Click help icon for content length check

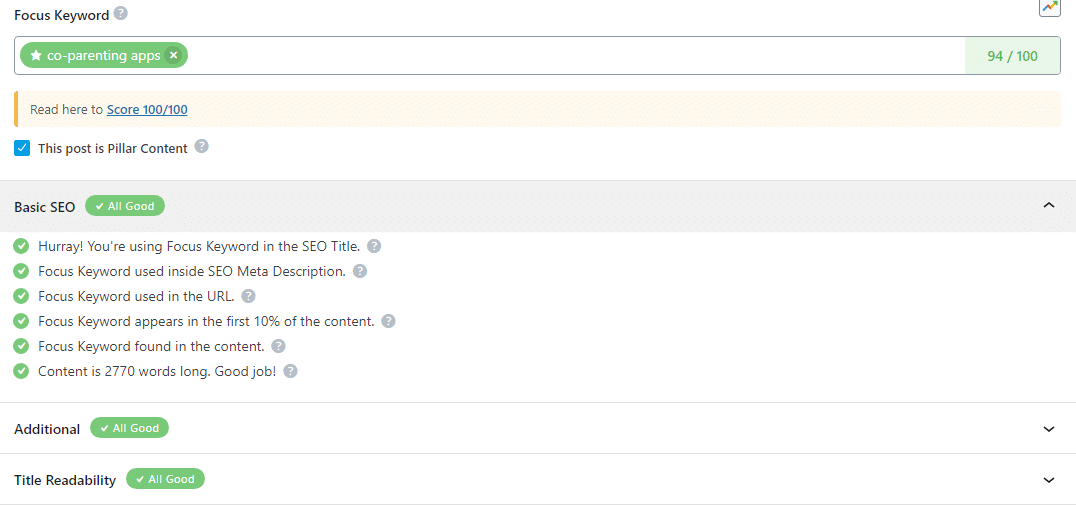(290, 371)
